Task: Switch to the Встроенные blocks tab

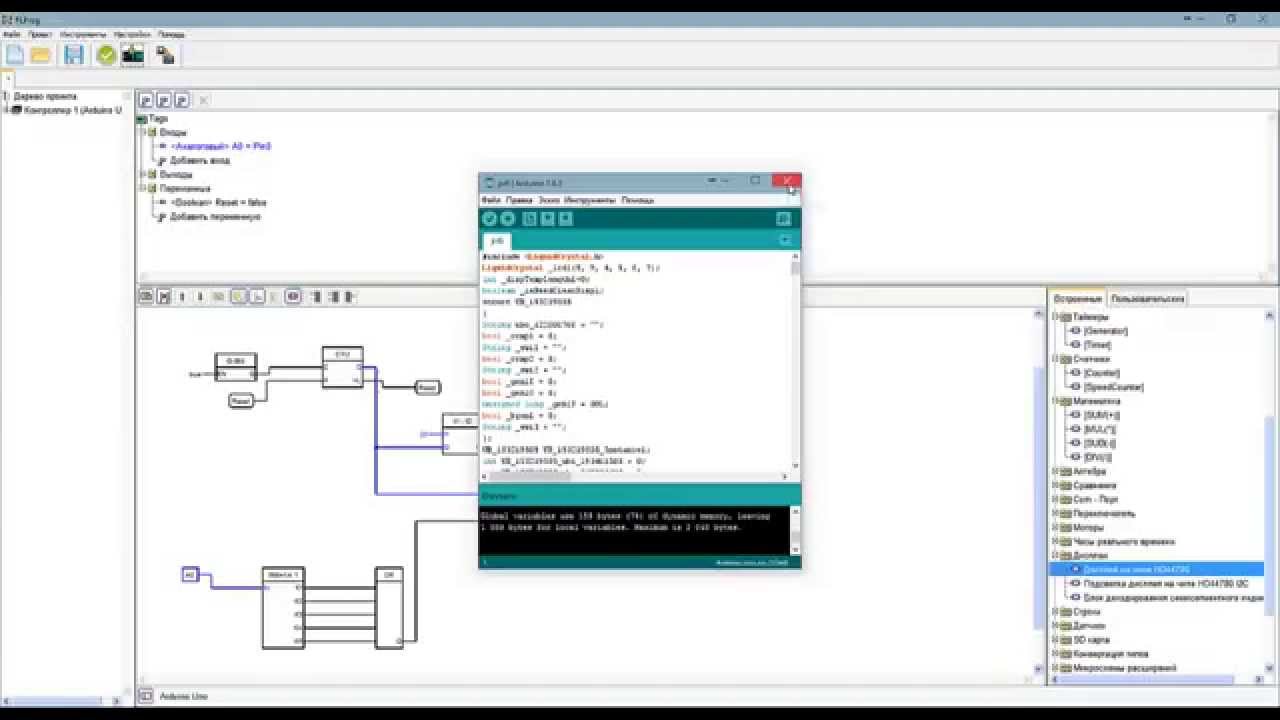Action: click(1077, 299)
